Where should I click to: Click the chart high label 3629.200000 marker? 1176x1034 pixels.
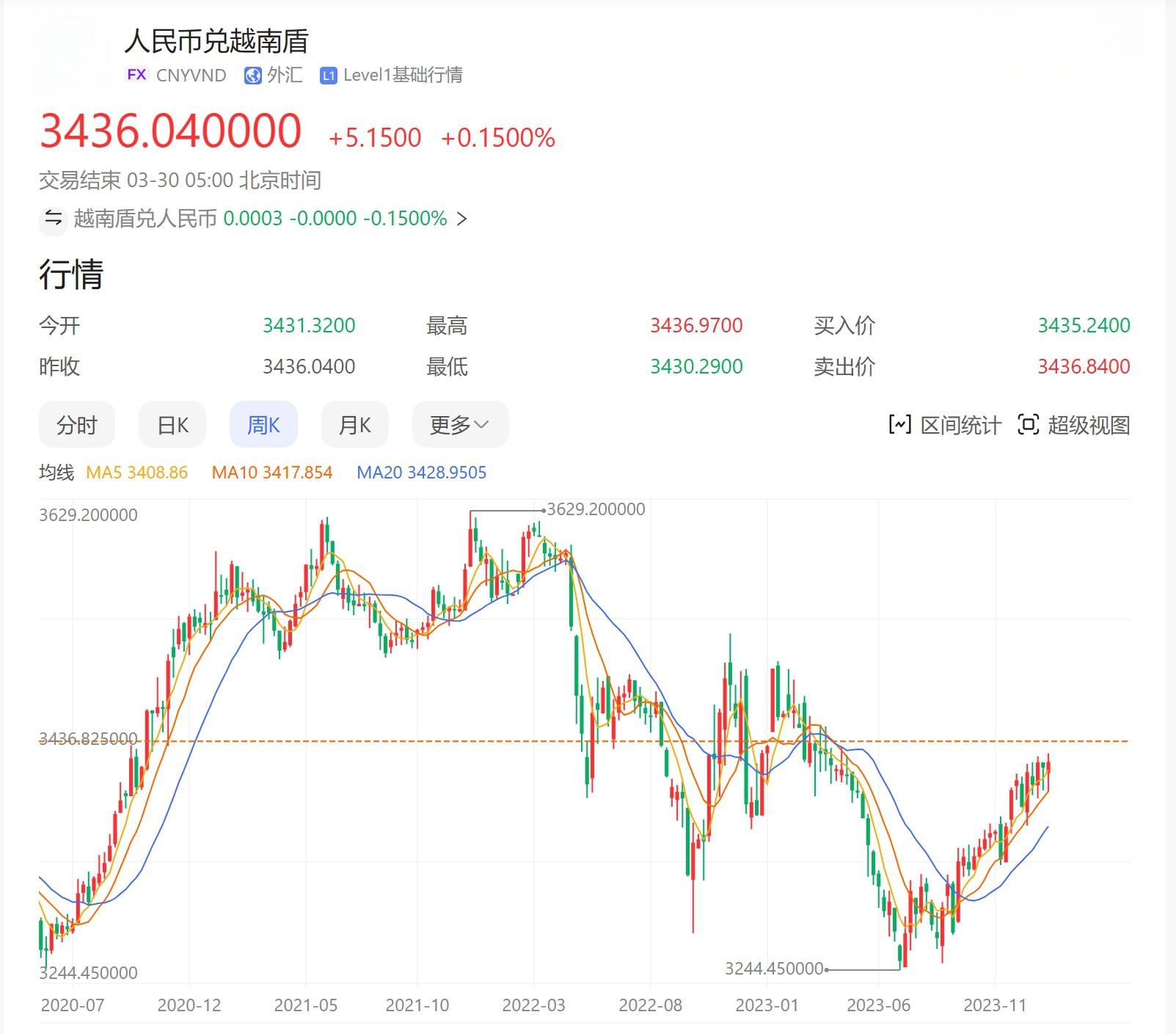[596, 509]
